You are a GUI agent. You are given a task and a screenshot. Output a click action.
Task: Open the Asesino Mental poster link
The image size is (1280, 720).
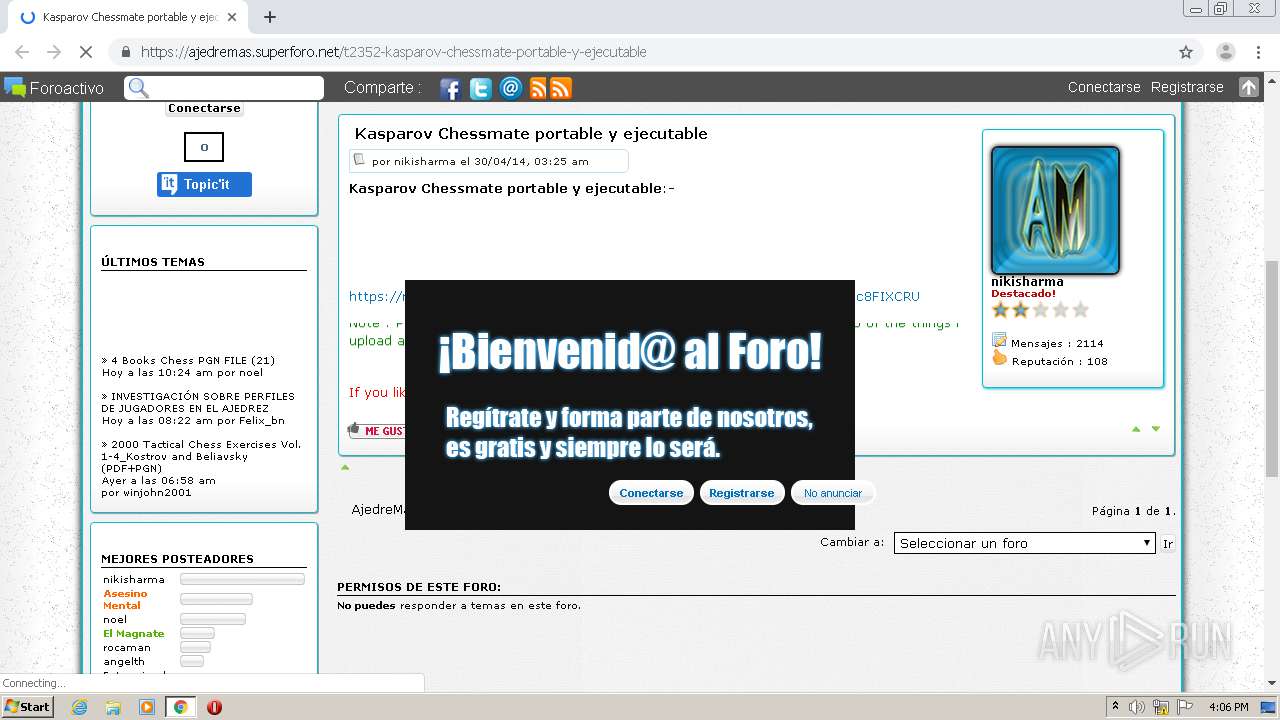coord(125,599)
